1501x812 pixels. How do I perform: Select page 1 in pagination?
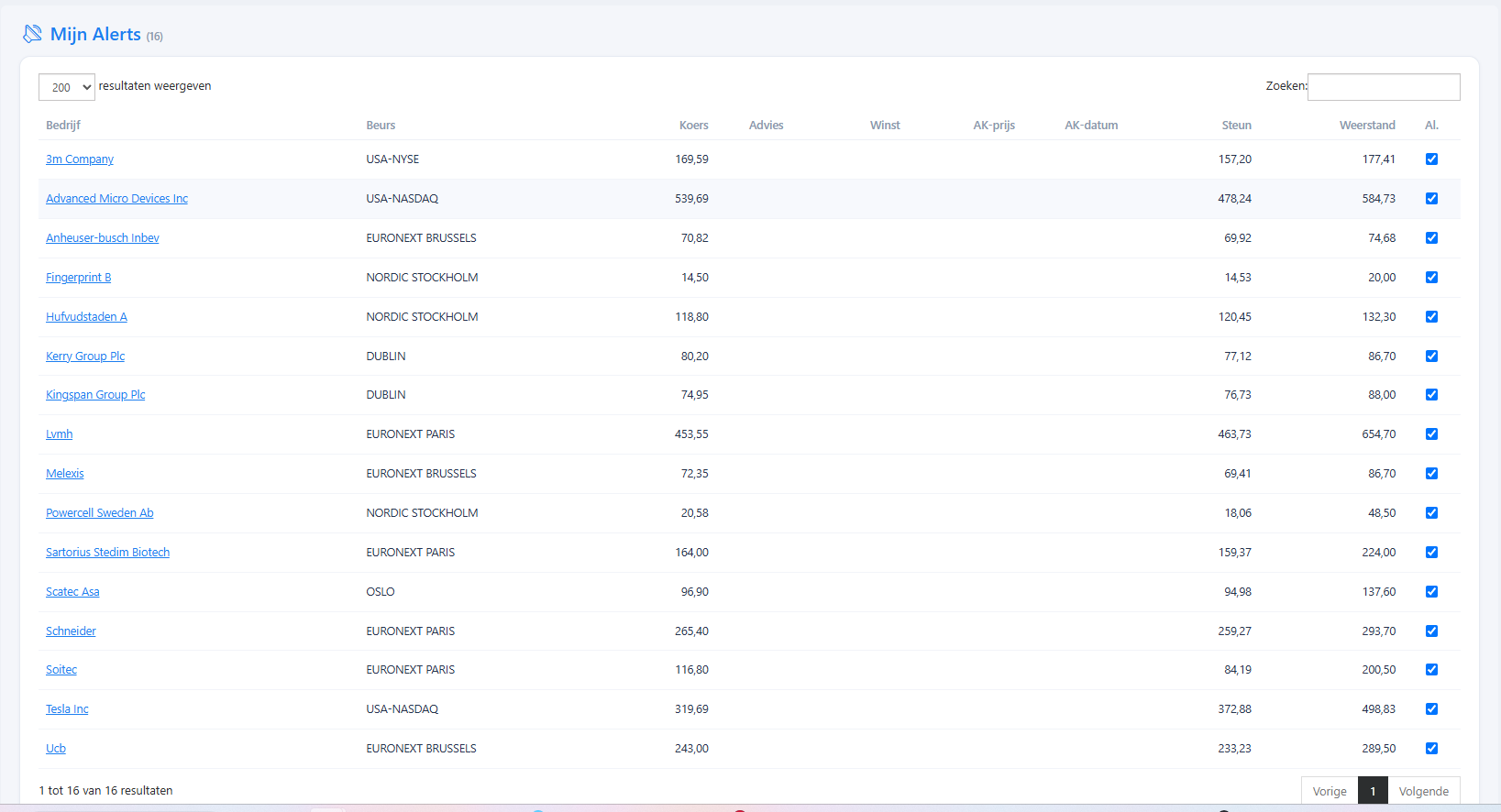[x=1373, y=792]
